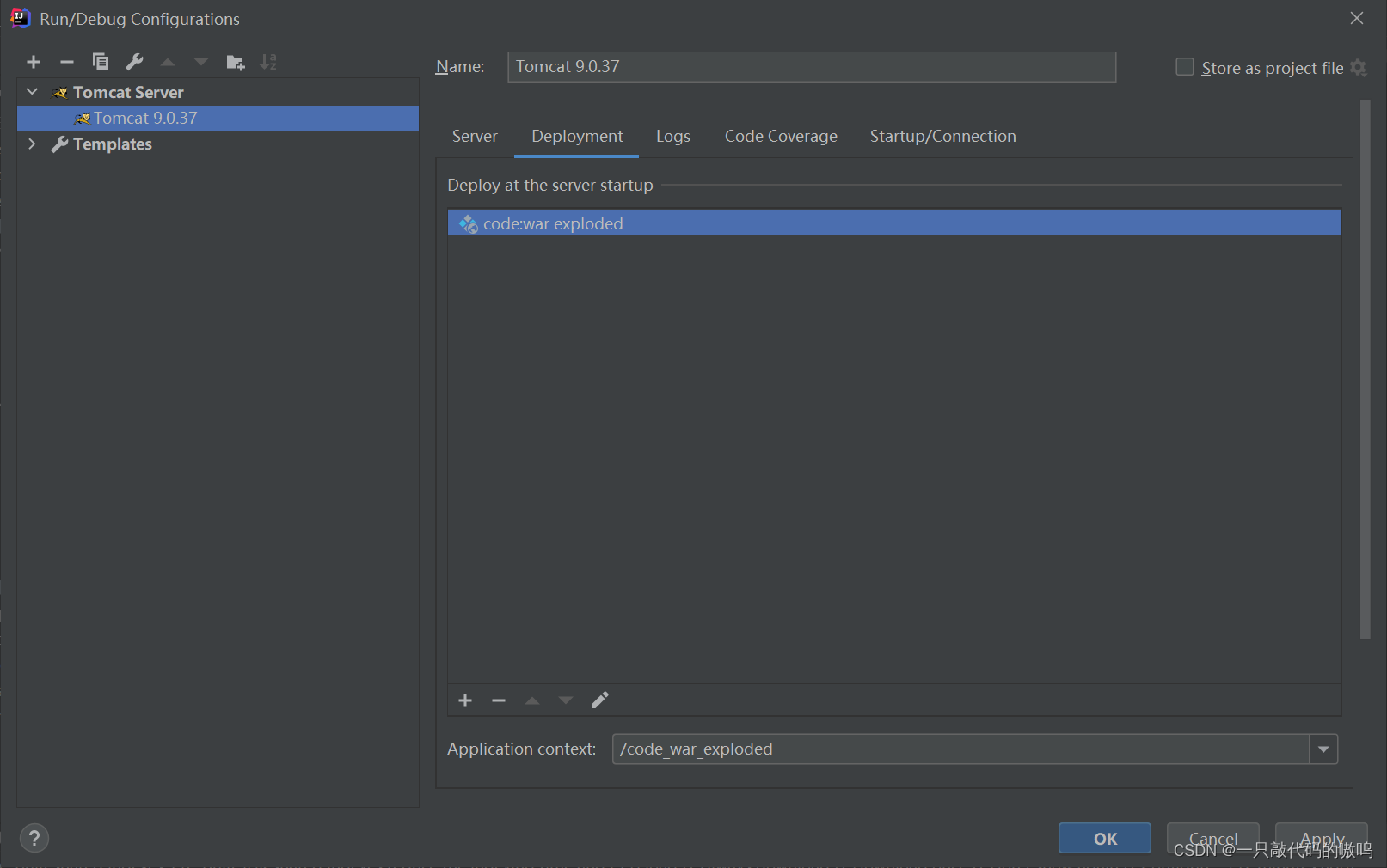Sort configurations alphabetically
1387x868 pixels.
268,62
